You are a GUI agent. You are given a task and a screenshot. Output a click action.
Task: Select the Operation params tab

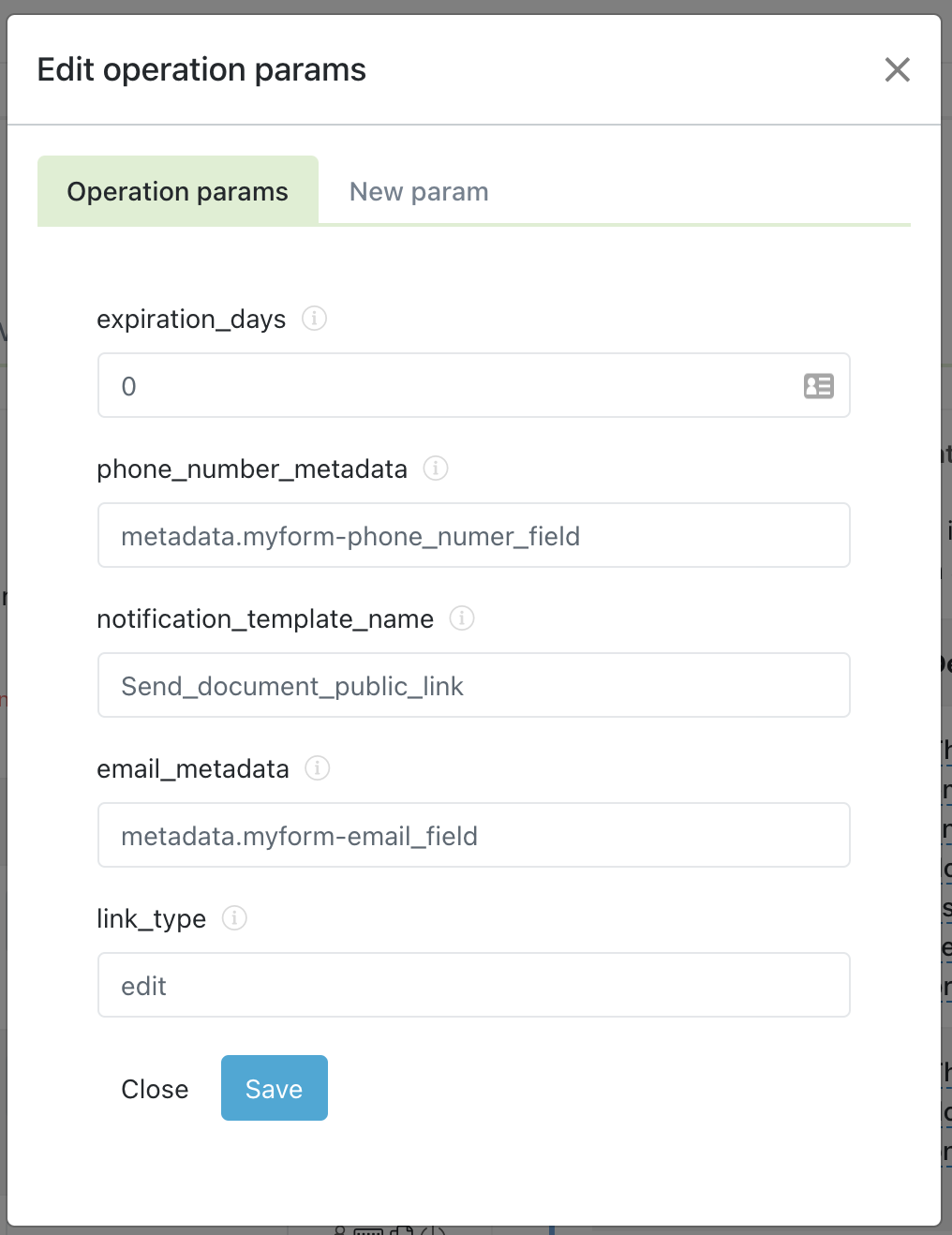pos(177,191)
